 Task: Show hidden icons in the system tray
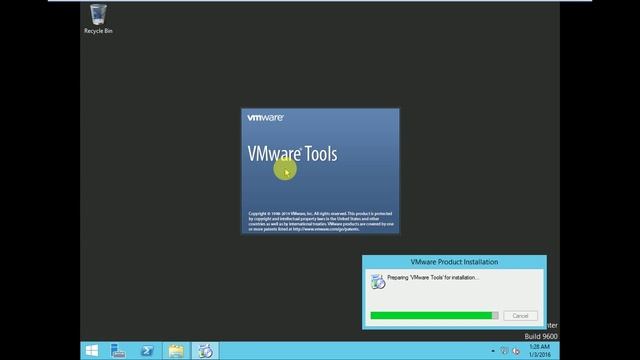(x=493, y=351)
